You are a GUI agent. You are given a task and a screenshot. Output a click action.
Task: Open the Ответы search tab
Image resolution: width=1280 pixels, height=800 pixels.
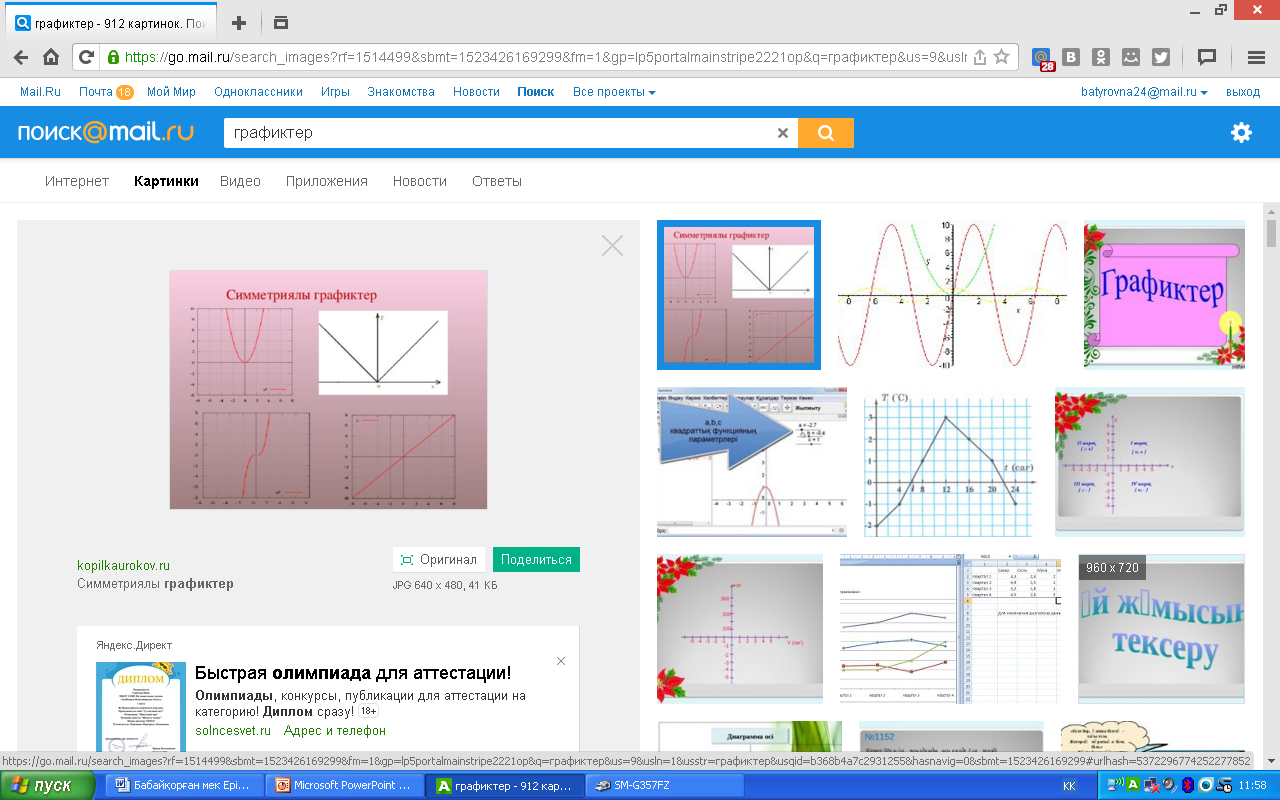click(x=497, y=181)
